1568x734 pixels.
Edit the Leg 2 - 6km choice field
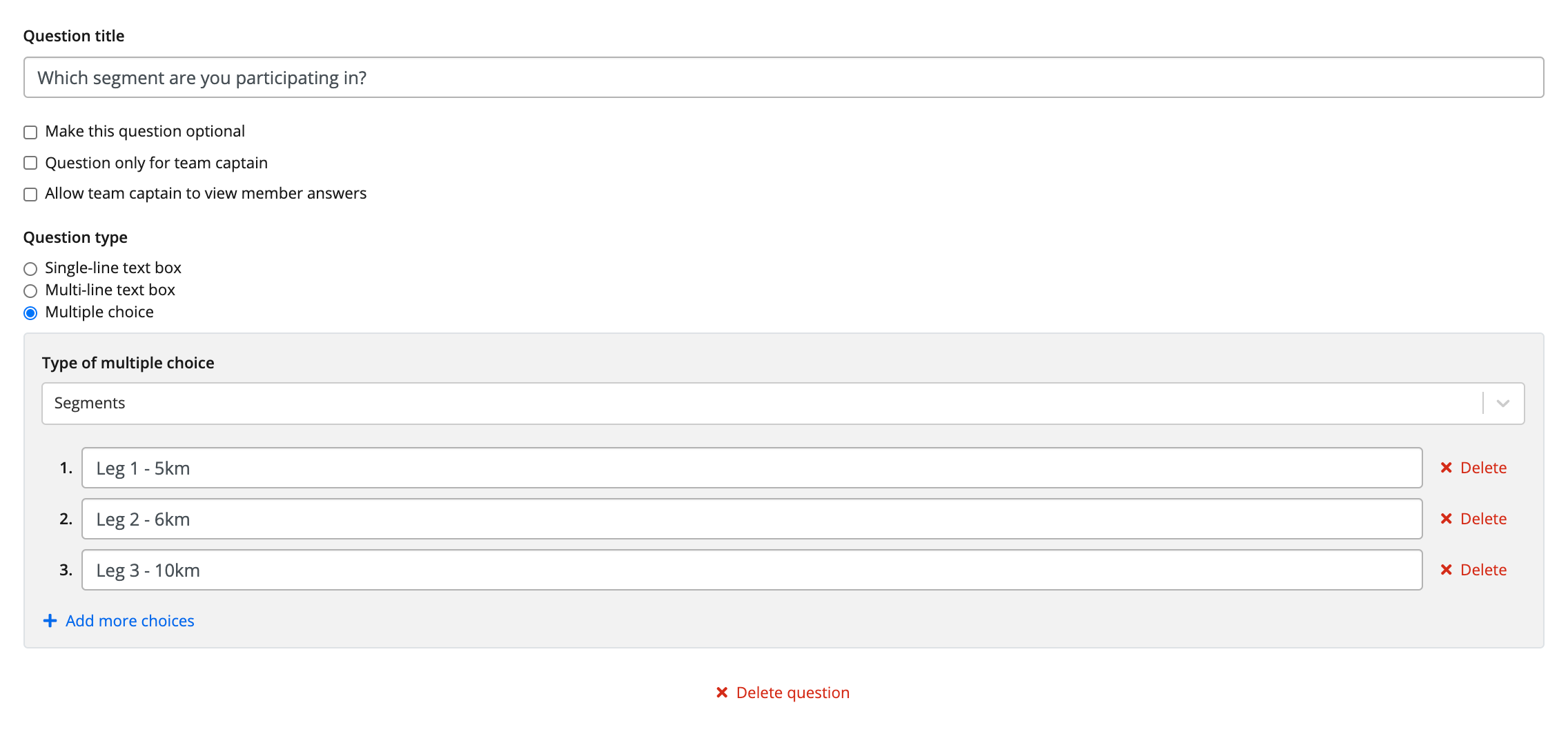(752, 519)
